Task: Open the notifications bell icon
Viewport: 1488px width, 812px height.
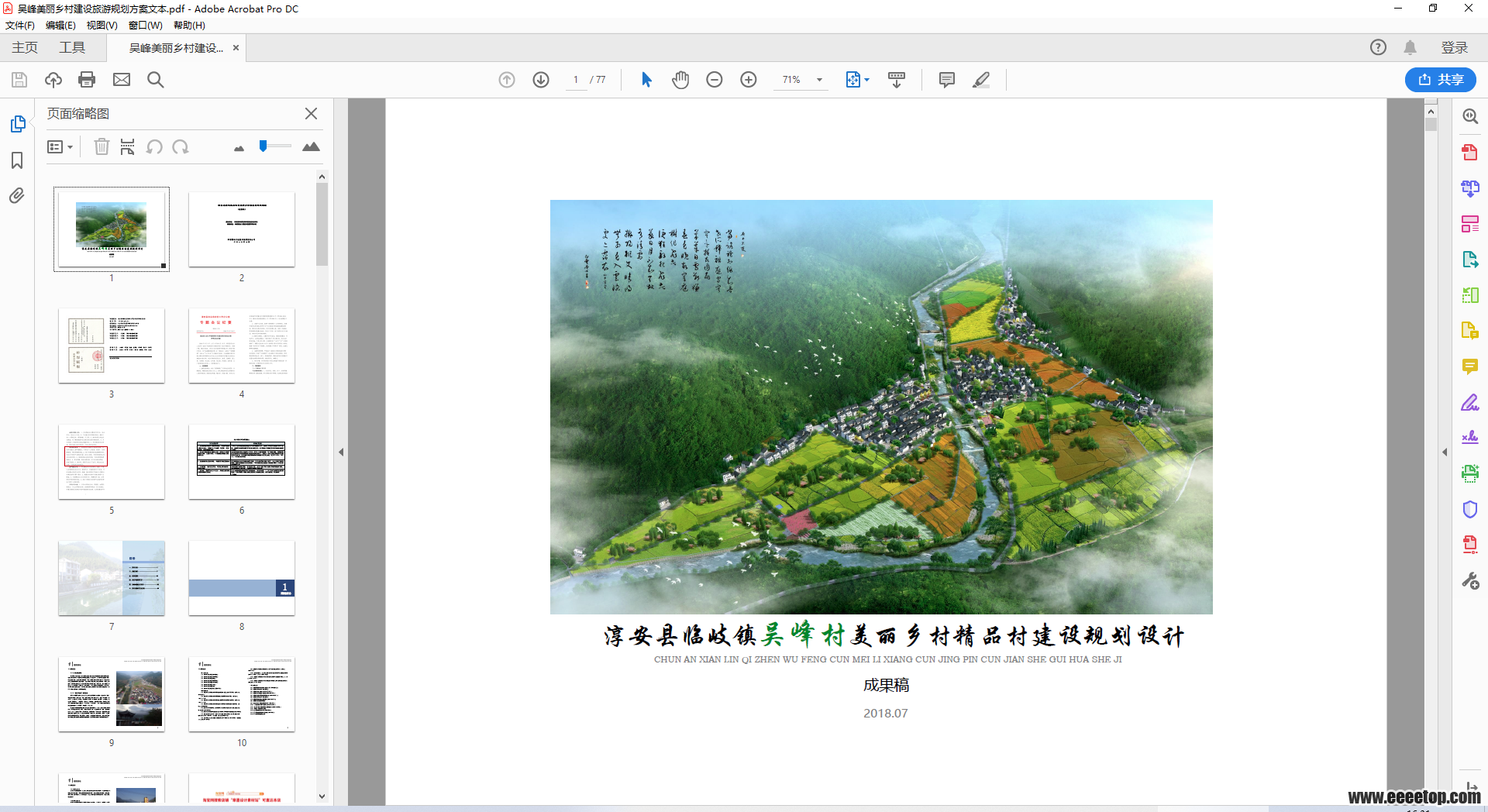Action: click(x=1410, y=47)
